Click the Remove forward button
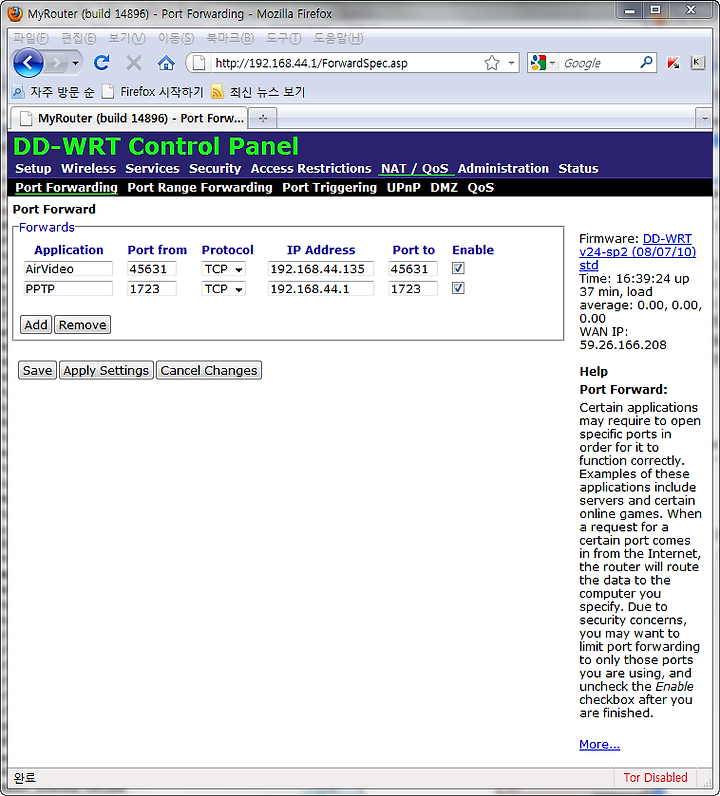Viewport: 720px width, 796px height. [82, 325]
